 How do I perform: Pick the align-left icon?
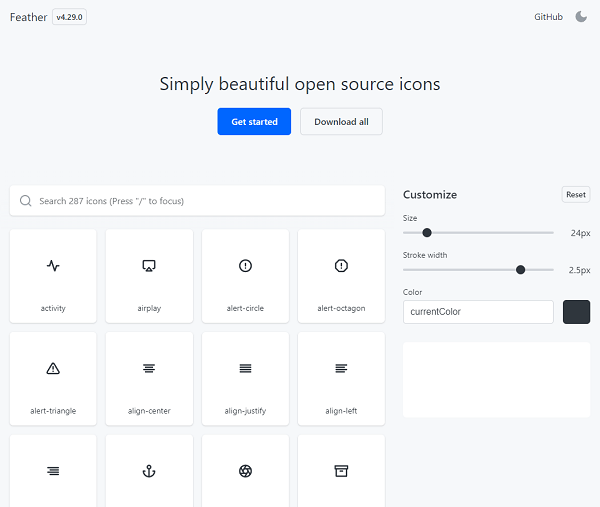pyautogui.click(x=341, y=378)
